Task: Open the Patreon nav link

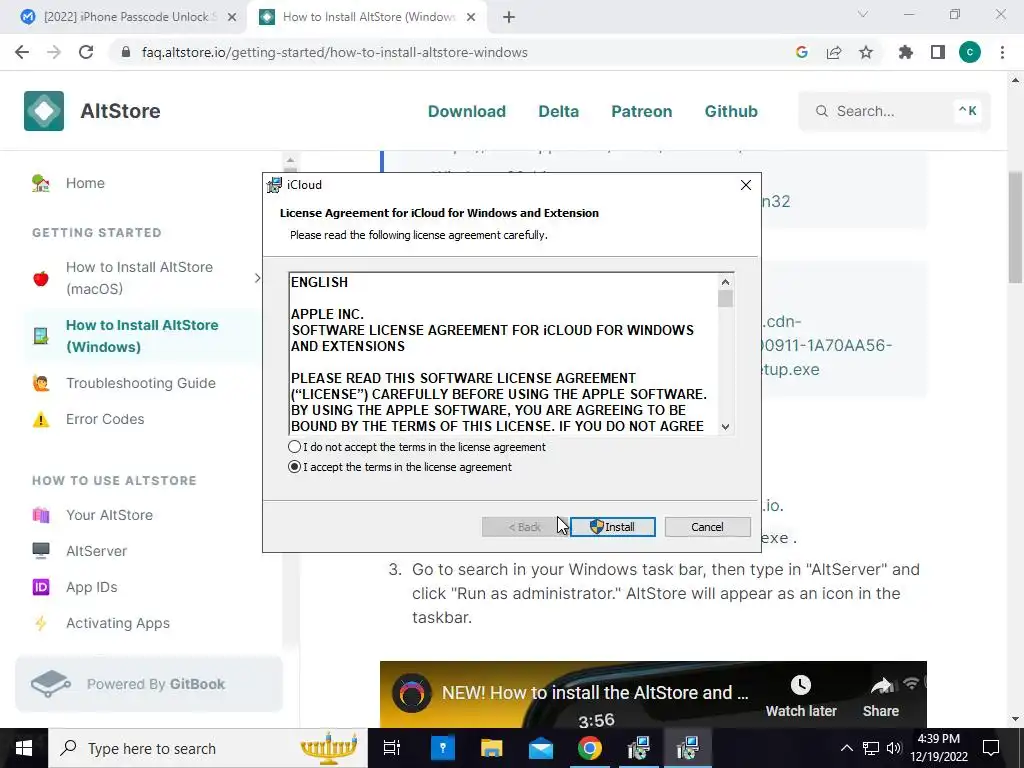Action: point(641,111)
